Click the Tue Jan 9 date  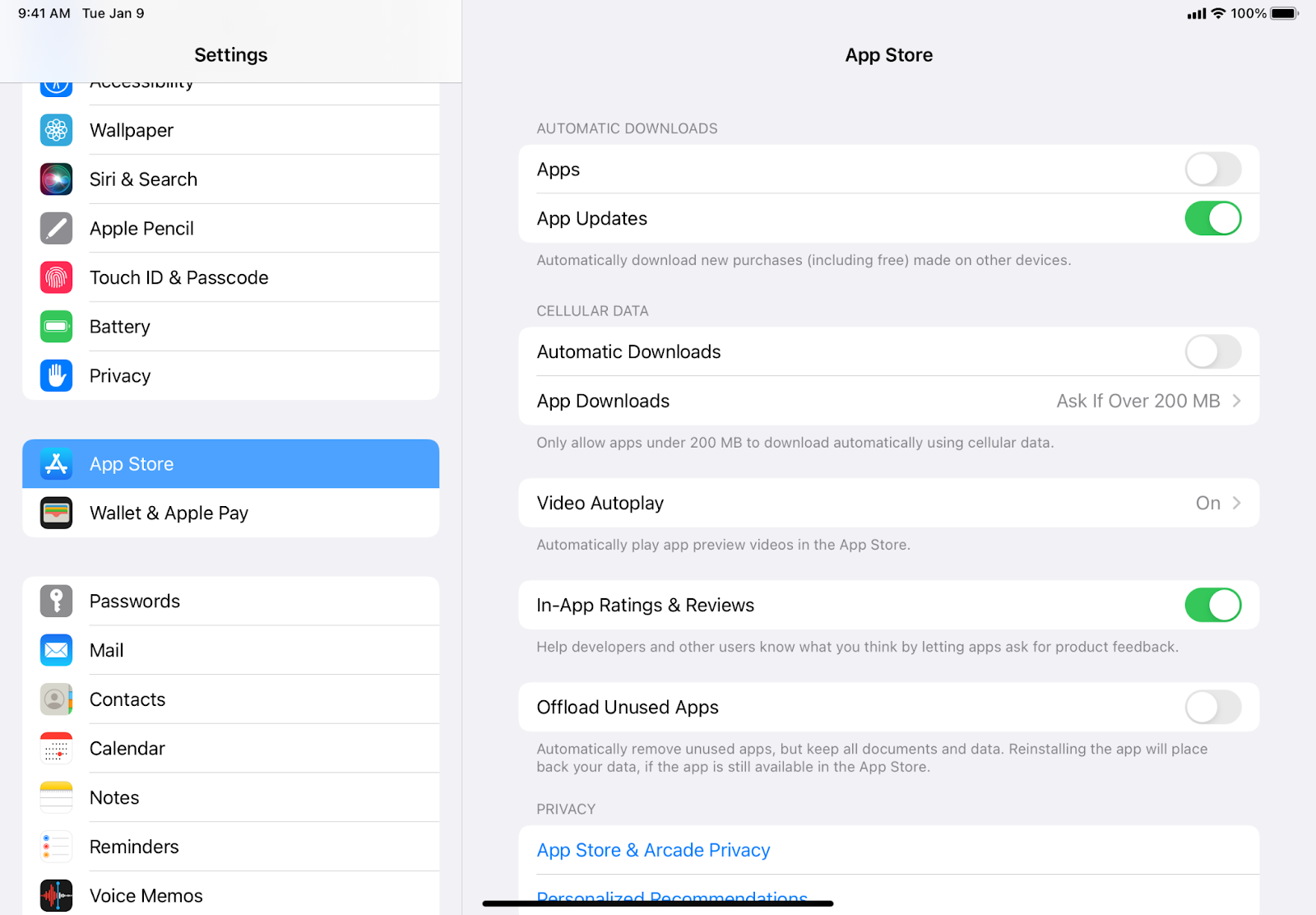coord(114,13)
